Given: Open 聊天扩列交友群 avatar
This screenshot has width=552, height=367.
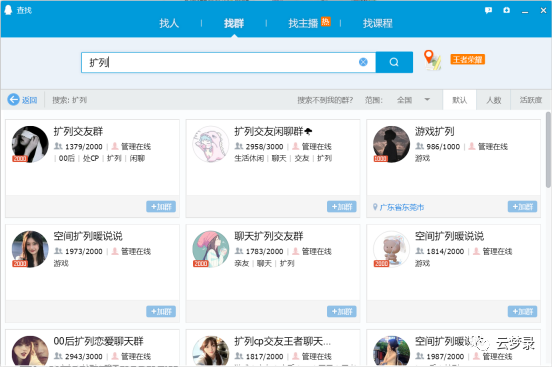Looking at the screenshot, I should point(211,249).
